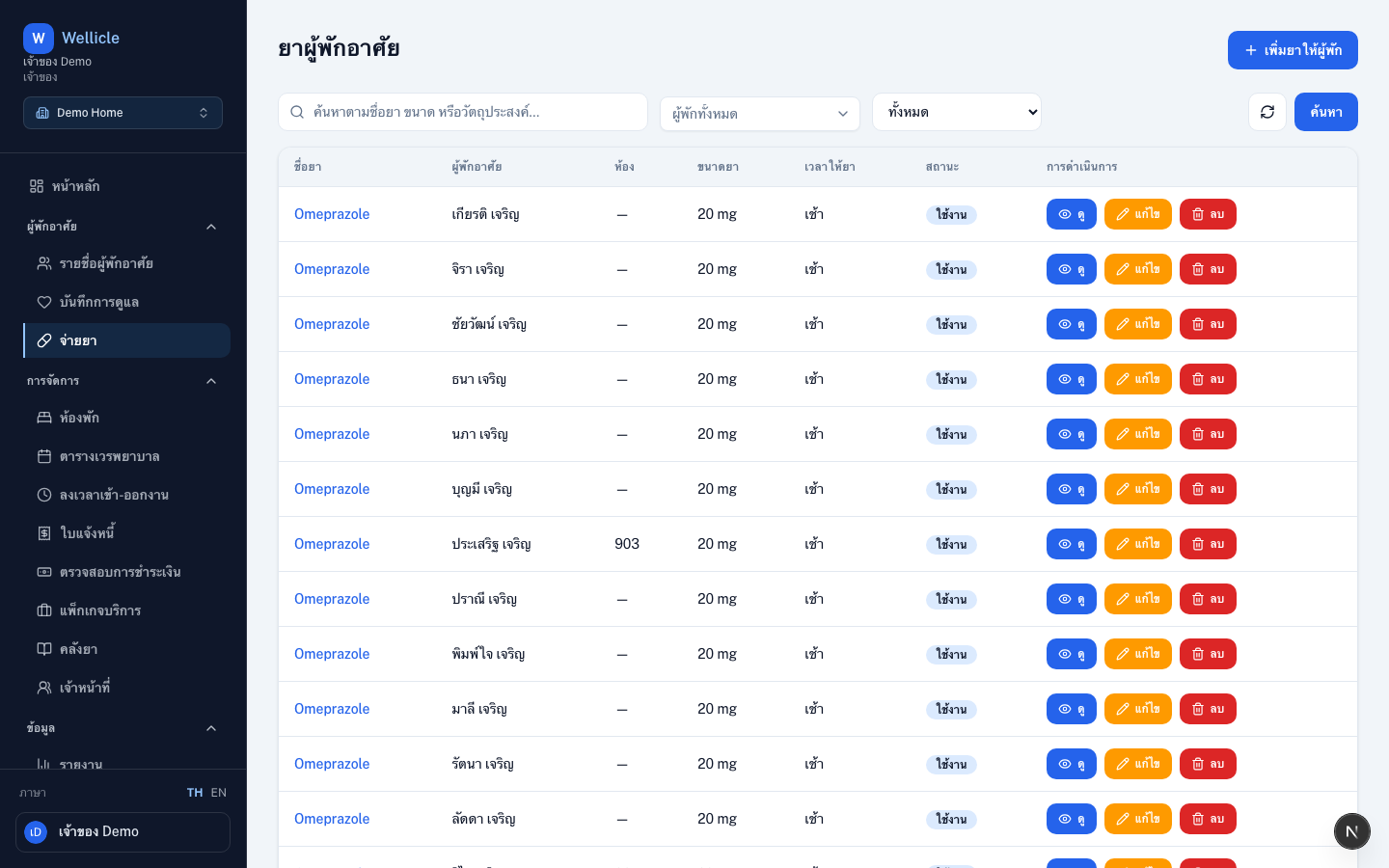Switch language to TH
Image resolution: width=1389 pixels, height=868 pixels.
point(195,793)
